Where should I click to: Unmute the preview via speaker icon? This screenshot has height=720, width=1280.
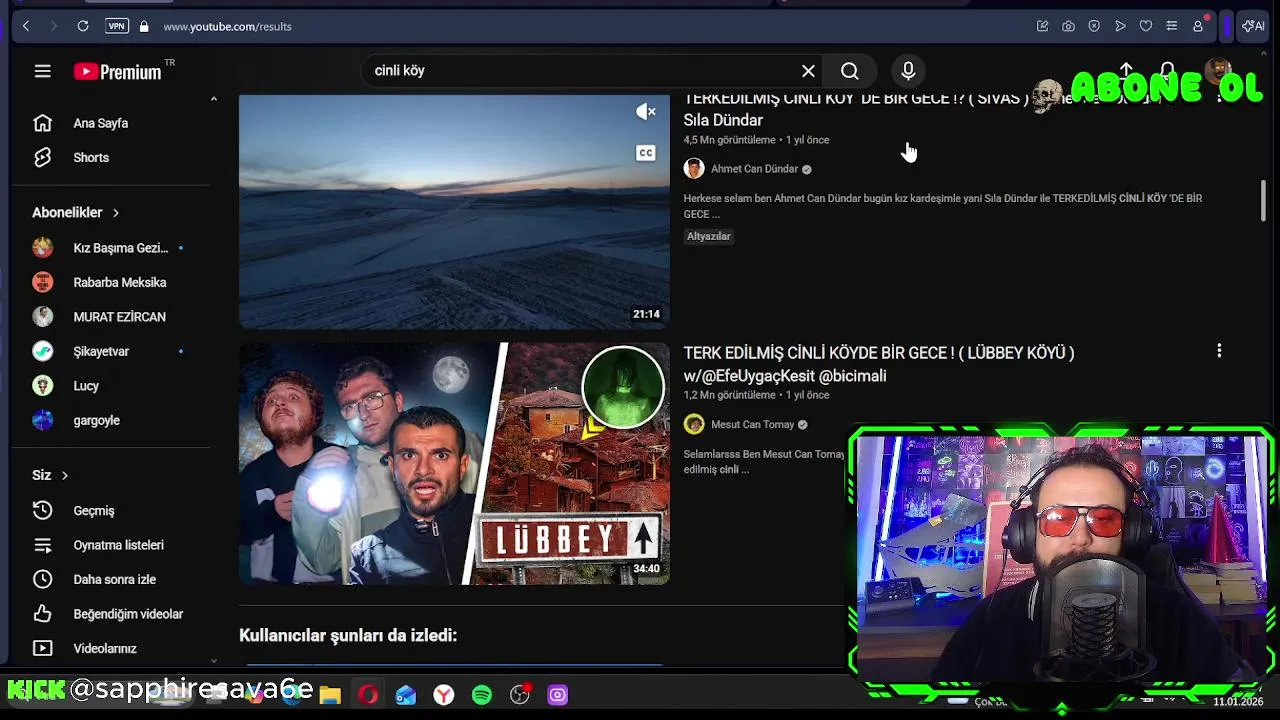click(x=646, y=112)
